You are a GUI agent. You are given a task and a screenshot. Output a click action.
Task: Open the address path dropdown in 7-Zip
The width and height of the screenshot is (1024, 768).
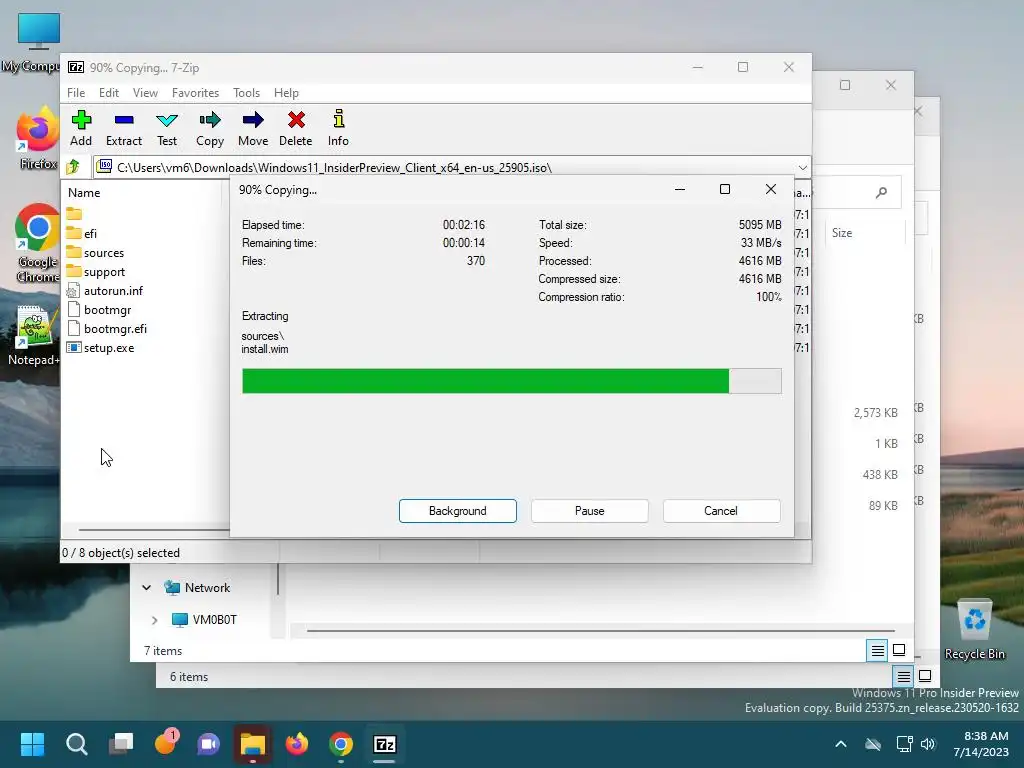coord(803,168)
